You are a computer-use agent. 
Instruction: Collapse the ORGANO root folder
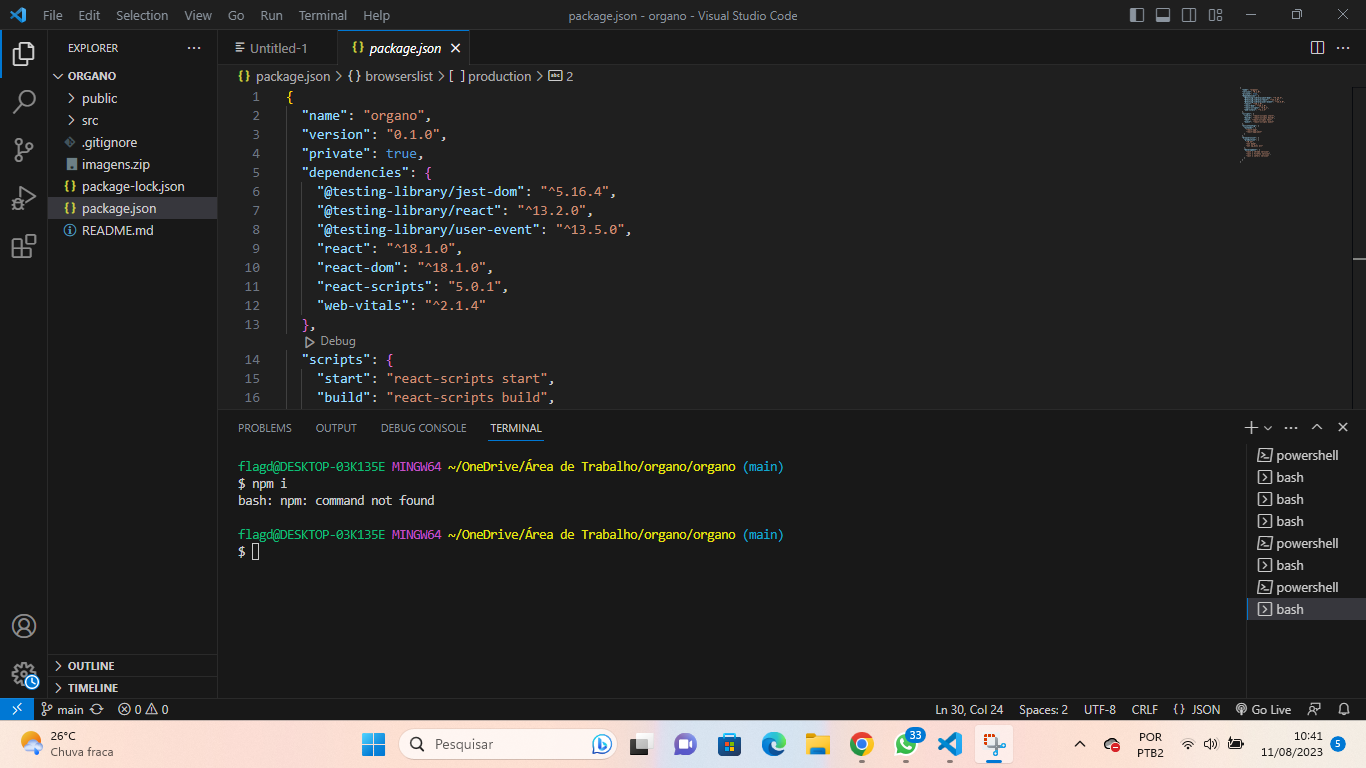click(x=132, y=76)
